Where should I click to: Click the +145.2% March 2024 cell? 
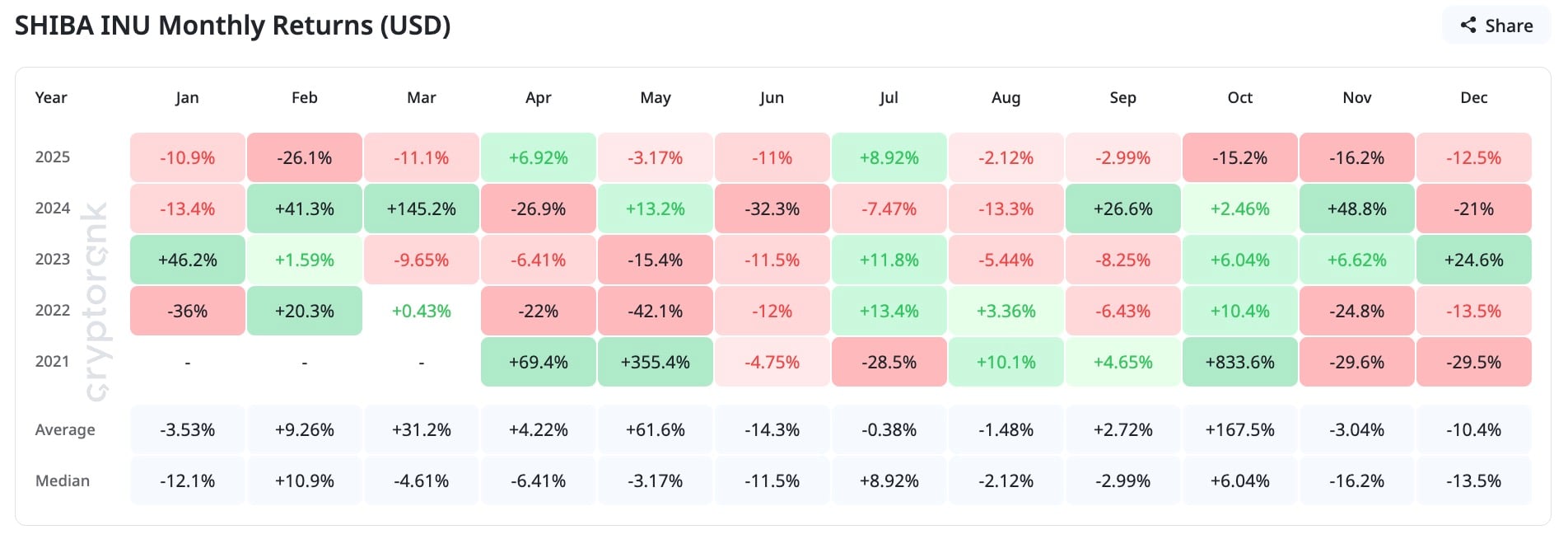click(421, 209)
